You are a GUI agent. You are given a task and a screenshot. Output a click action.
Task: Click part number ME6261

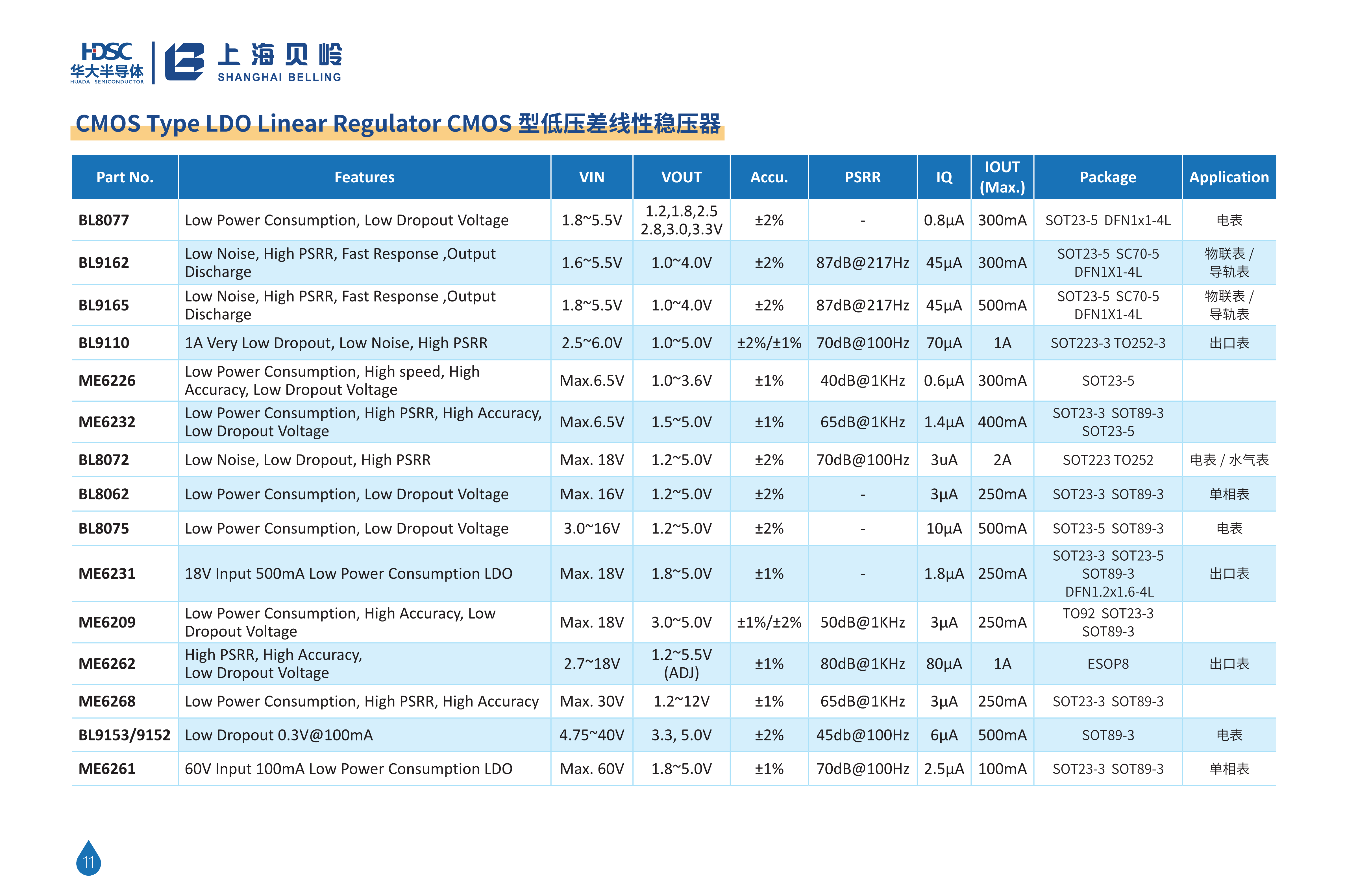pyautogui.click(x=107, y=769)
